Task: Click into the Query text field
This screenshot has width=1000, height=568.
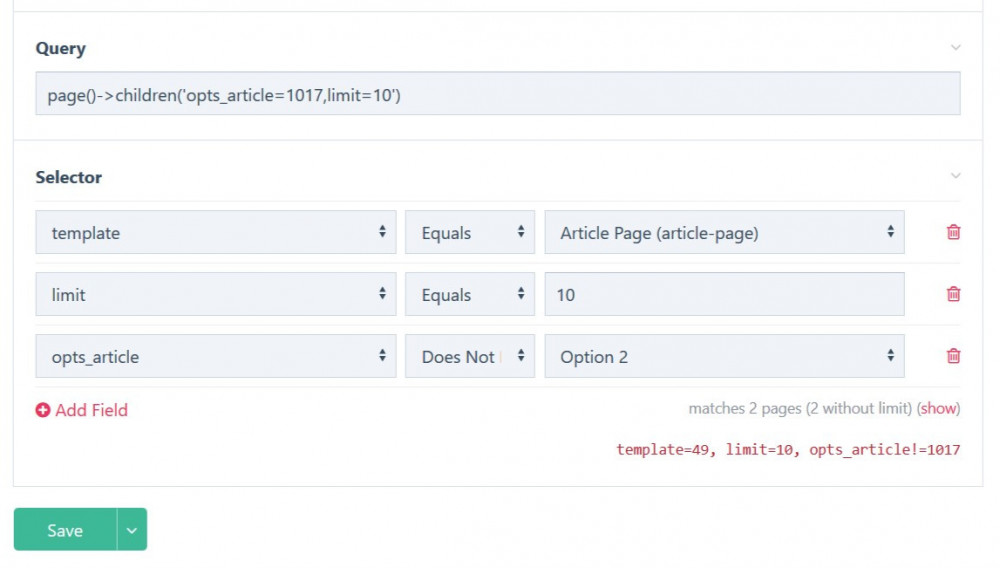Action: (x=497, y=94)
